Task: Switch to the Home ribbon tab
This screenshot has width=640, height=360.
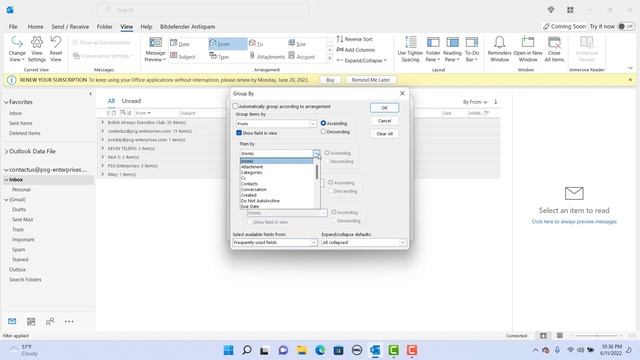Action: [x=35, y=27]
